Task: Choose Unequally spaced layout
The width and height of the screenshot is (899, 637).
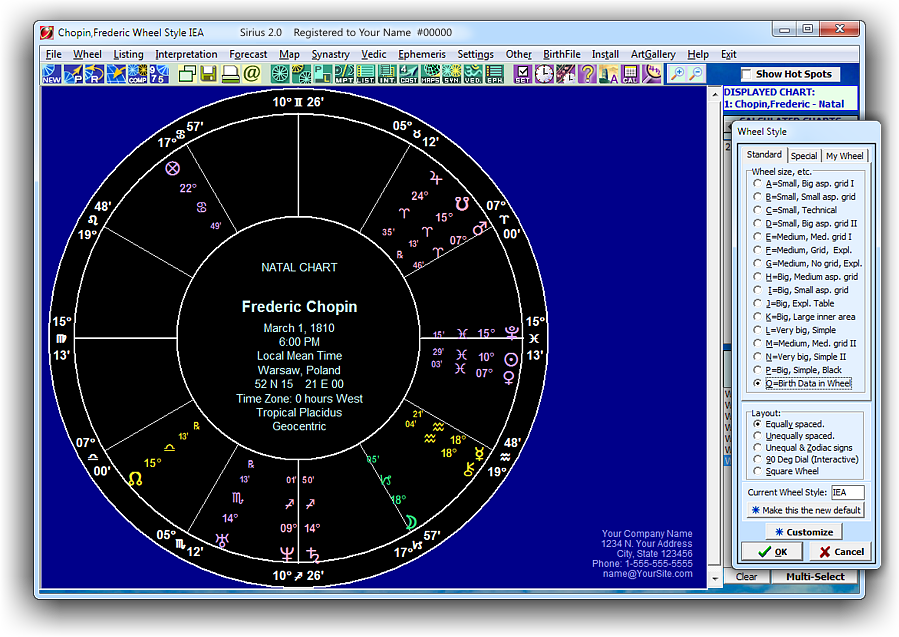Action: (757, 436)
